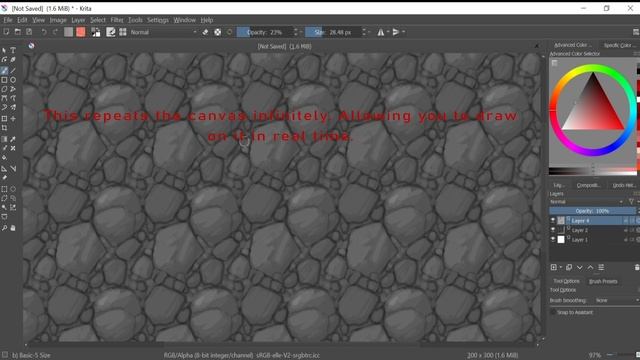640x360 pixels.
Task: Select the Rectangle shape tool
Action: click(4, 80)
